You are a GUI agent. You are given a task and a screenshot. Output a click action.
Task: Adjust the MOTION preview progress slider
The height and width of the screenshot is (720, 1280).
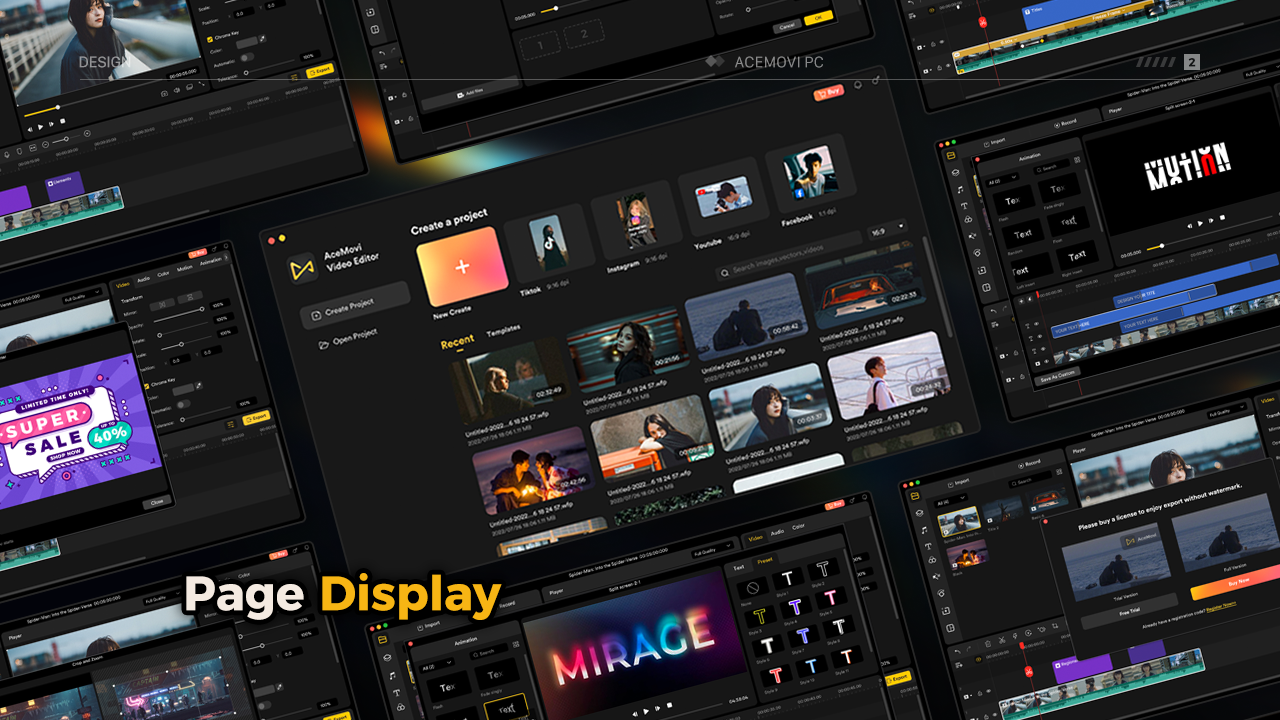tap(1210, 233)
